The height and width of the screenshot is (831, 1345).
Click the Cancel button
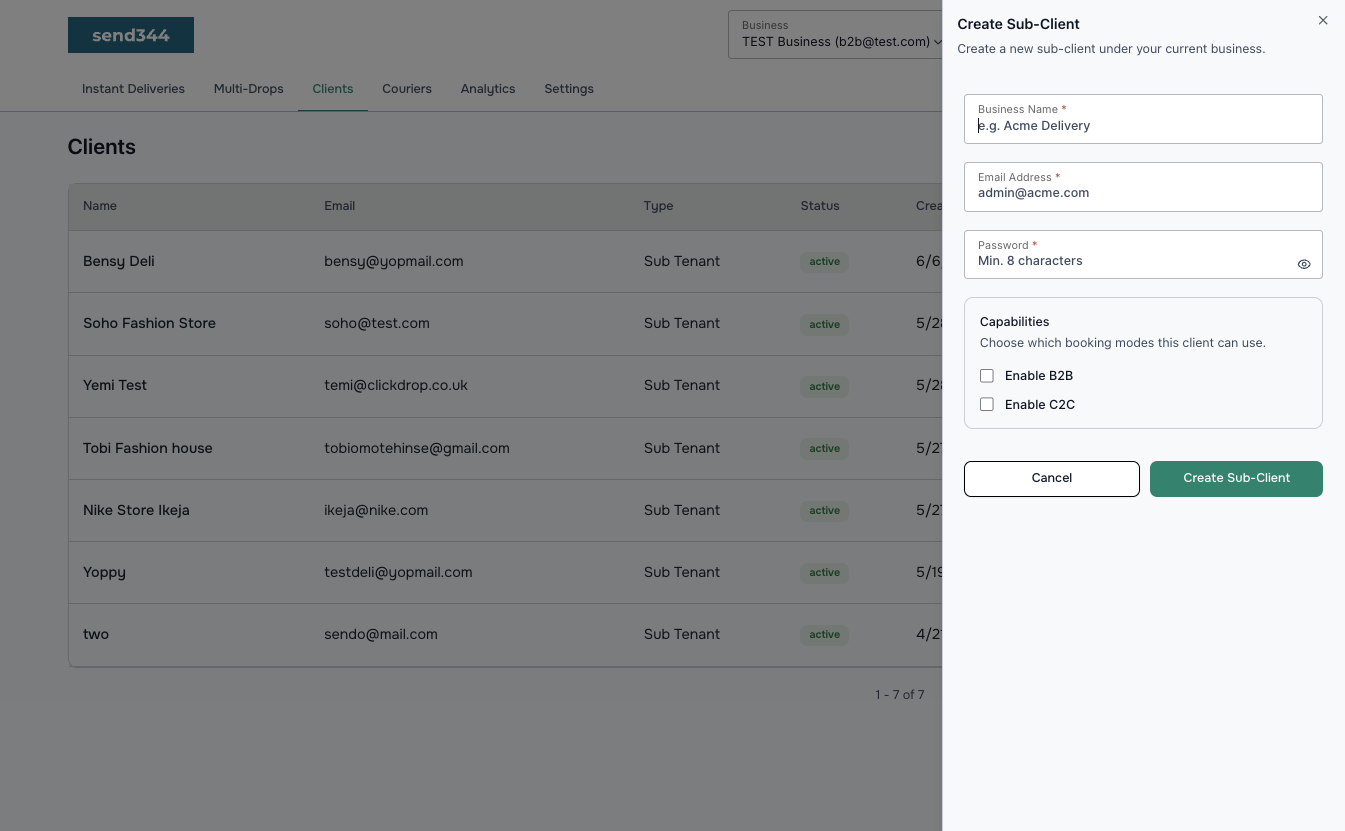[1052, 478]
